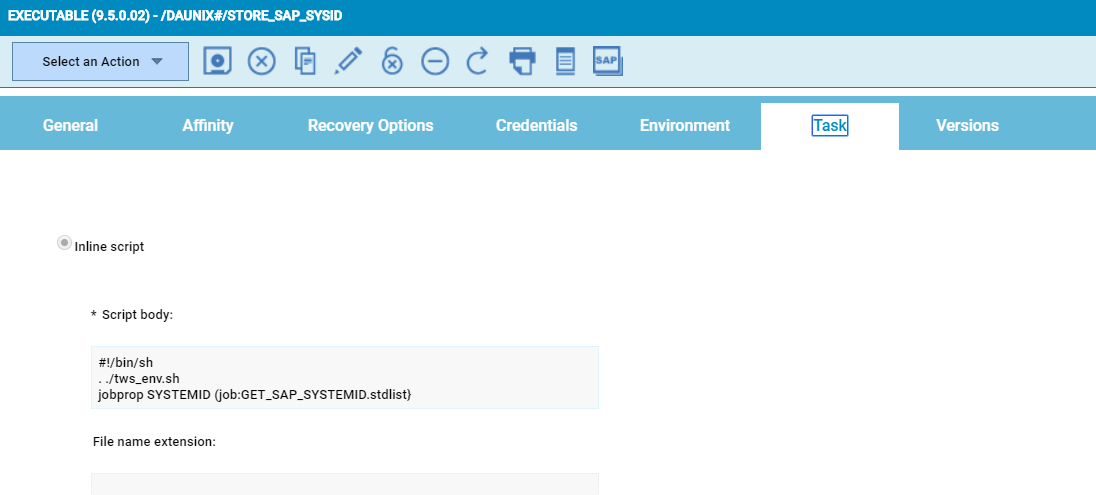
Task: Switch to the Environment tab
Action: click(685, 126)
